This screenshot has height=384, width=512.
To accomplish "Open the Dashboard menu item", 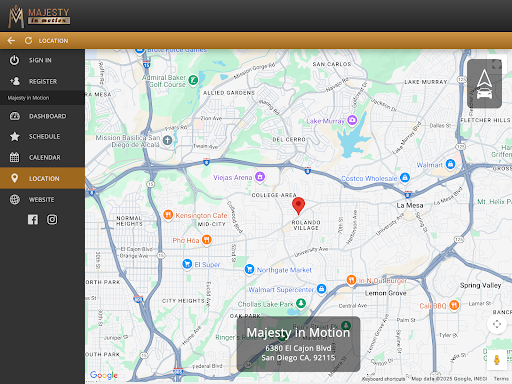I will tap(42, 116).
